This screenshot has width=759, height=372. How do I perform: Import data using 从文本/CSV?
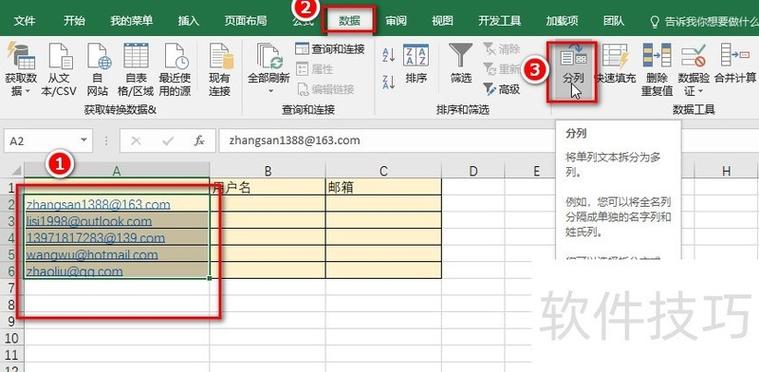tap(59, 70)
